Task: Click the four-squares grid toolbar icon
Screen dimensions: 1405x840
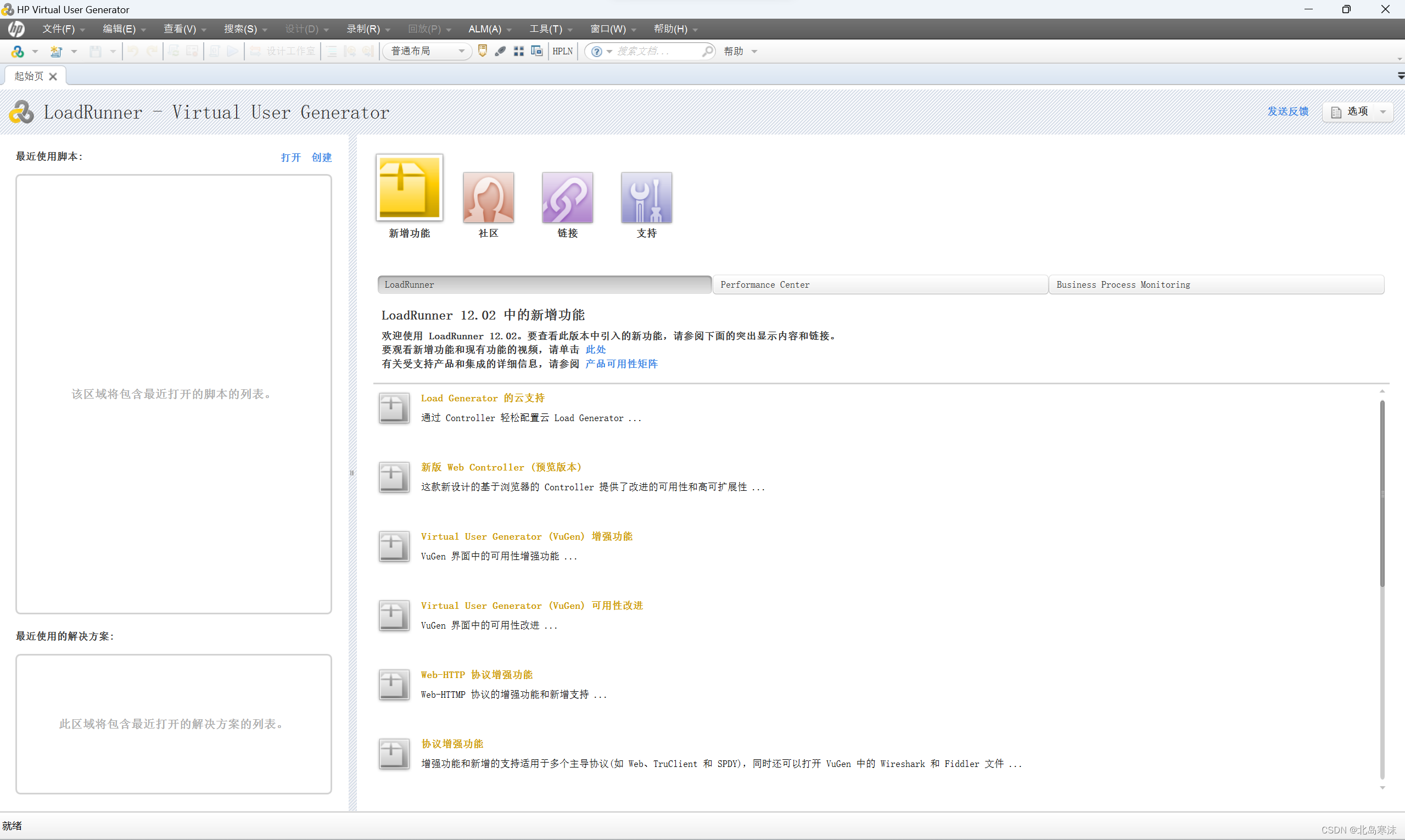Action: coord(518,51)
